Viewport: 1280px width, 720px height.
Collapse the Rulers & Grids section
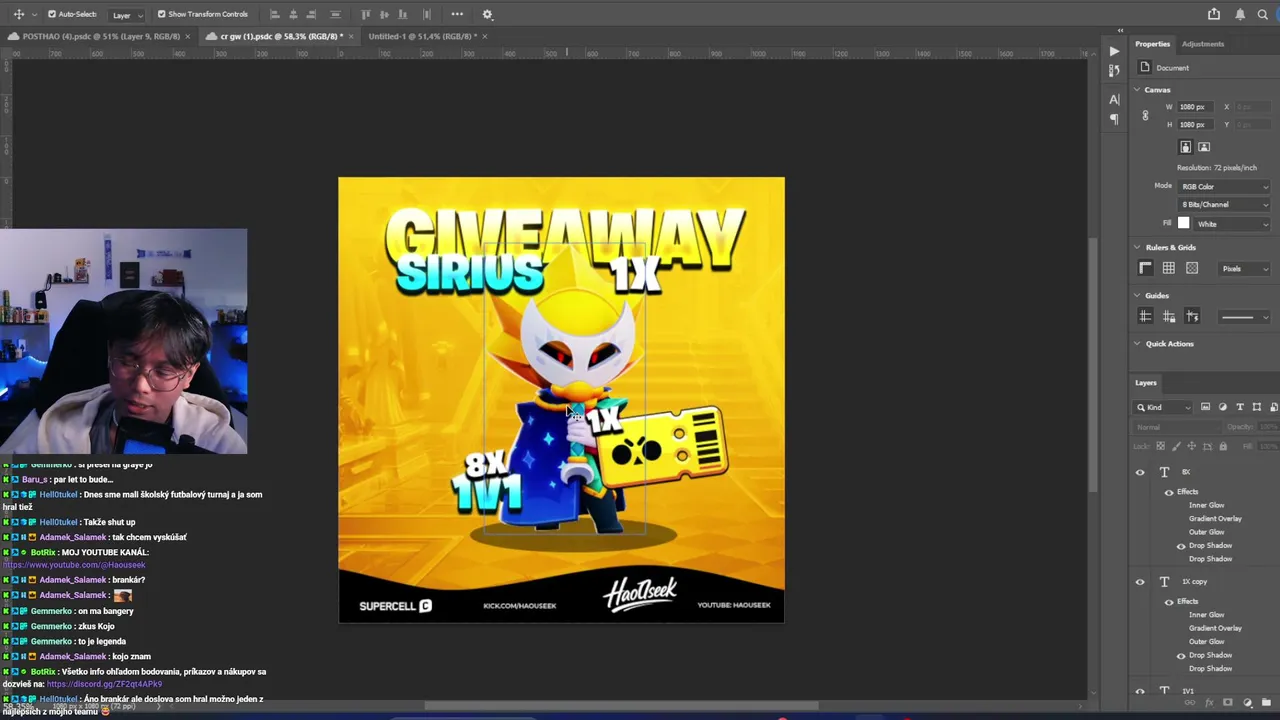click(x=1137, y=247)
